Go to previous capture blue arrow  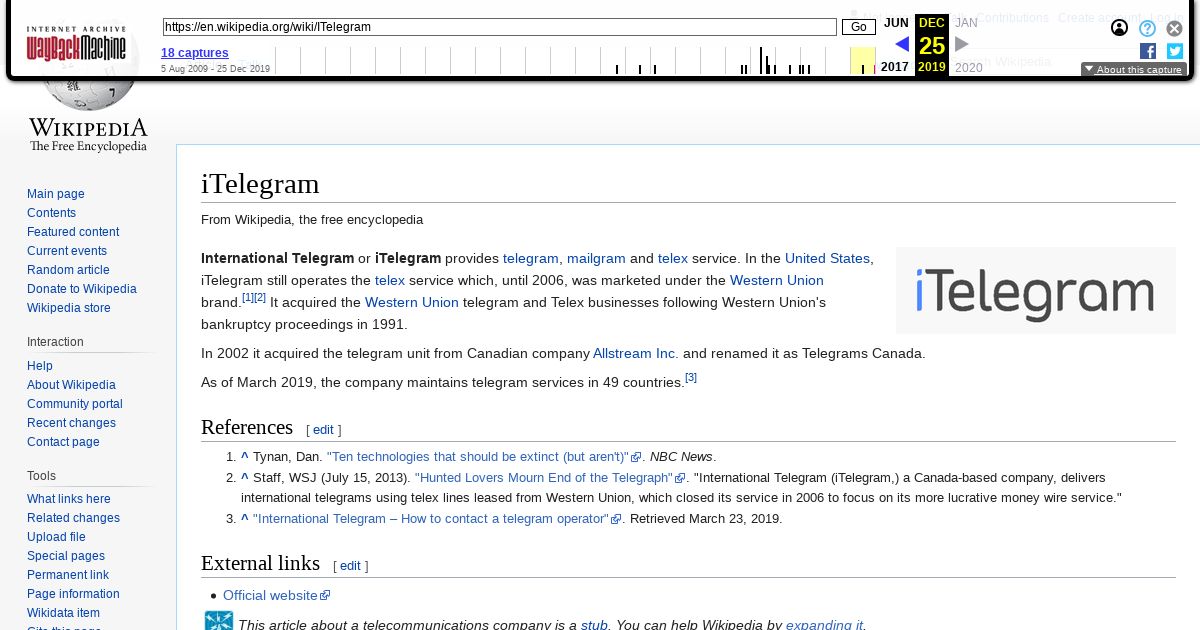tap(902, 44)
